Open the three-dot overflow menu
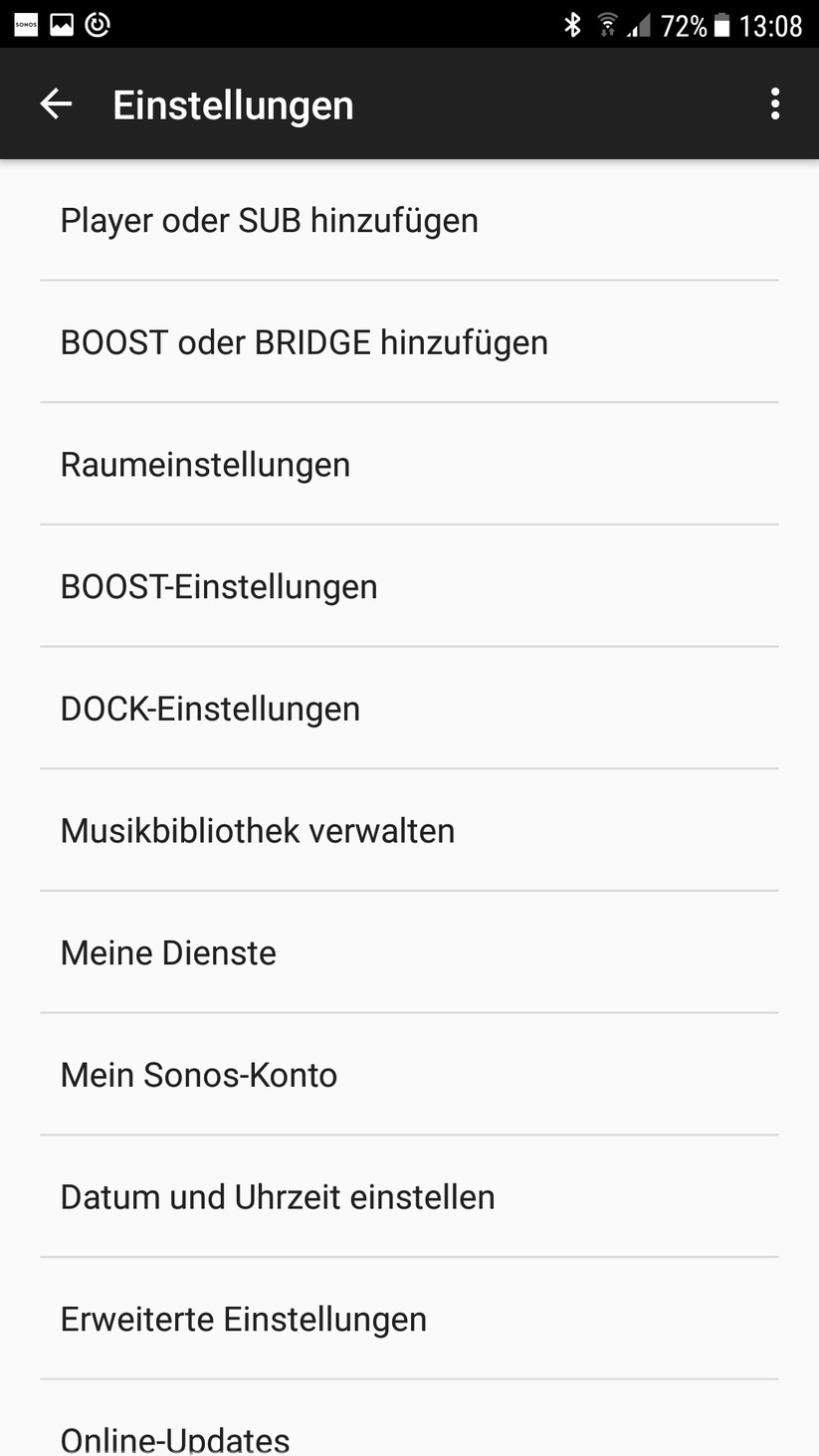819x1456 pixels. tap(774, 104)
